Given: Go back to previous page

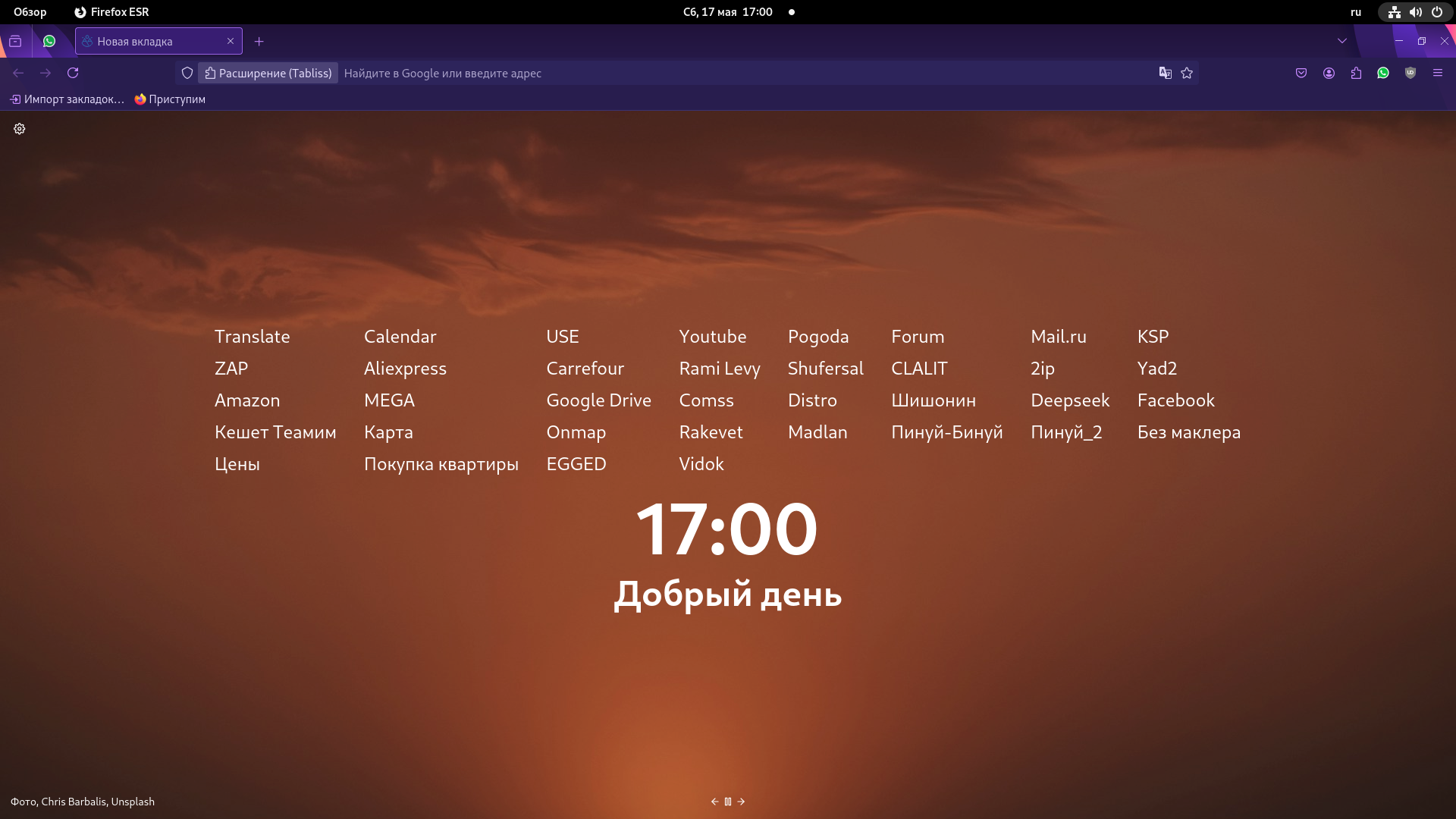Looking at the screenshot, I should [x=18, y=73].
